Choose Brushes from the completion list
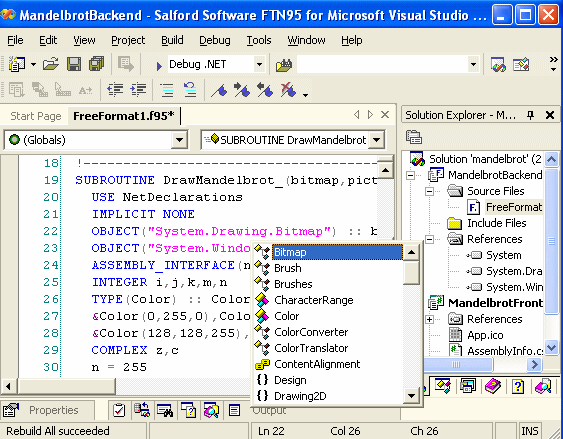Screen dimensions: 563x439 coord(293,284)
